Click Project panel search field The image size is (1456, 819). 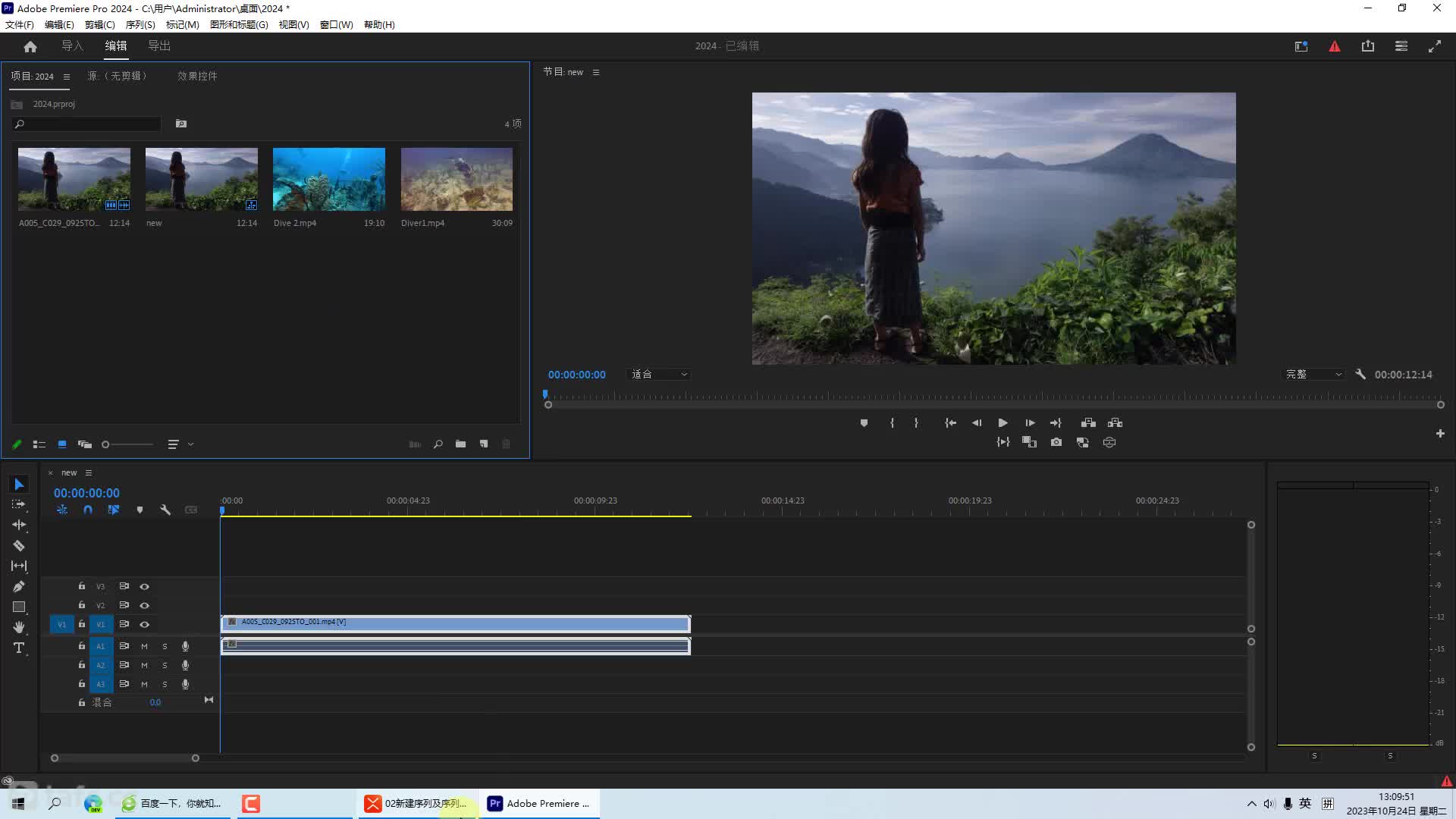pos(86,124)
